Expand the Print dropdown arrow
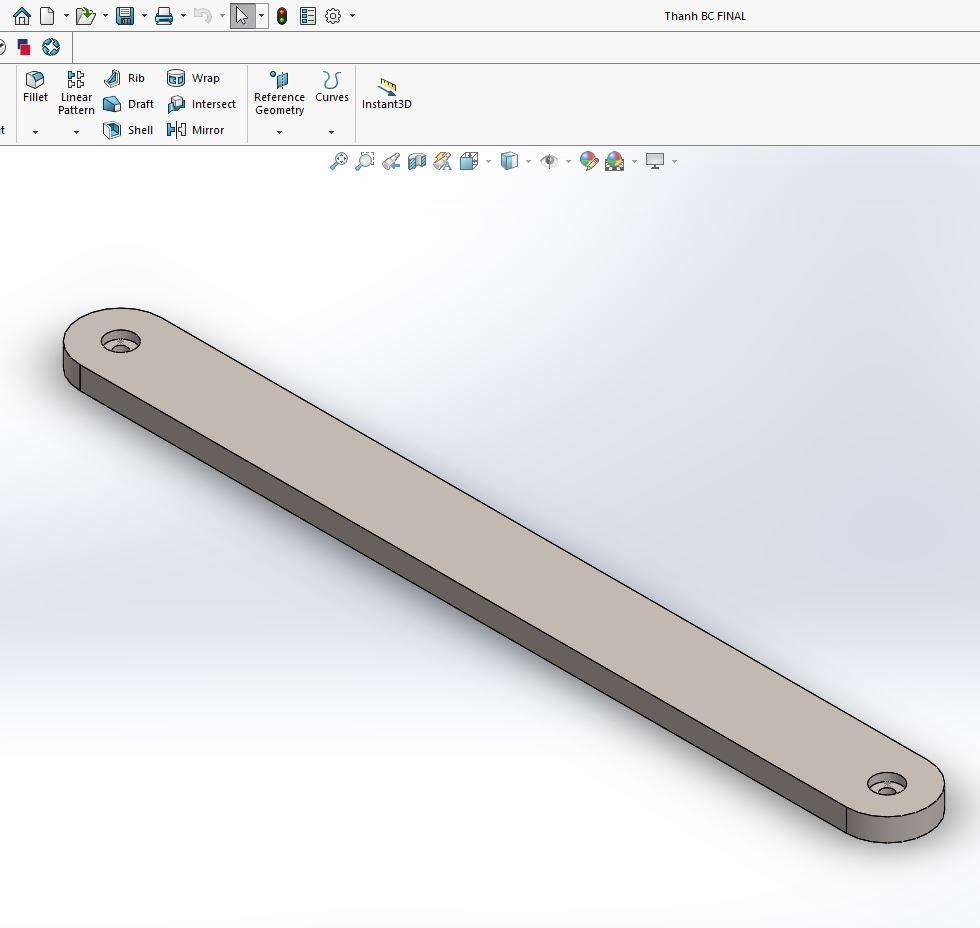This screenshot has width=980, height=928. point(183,16)
